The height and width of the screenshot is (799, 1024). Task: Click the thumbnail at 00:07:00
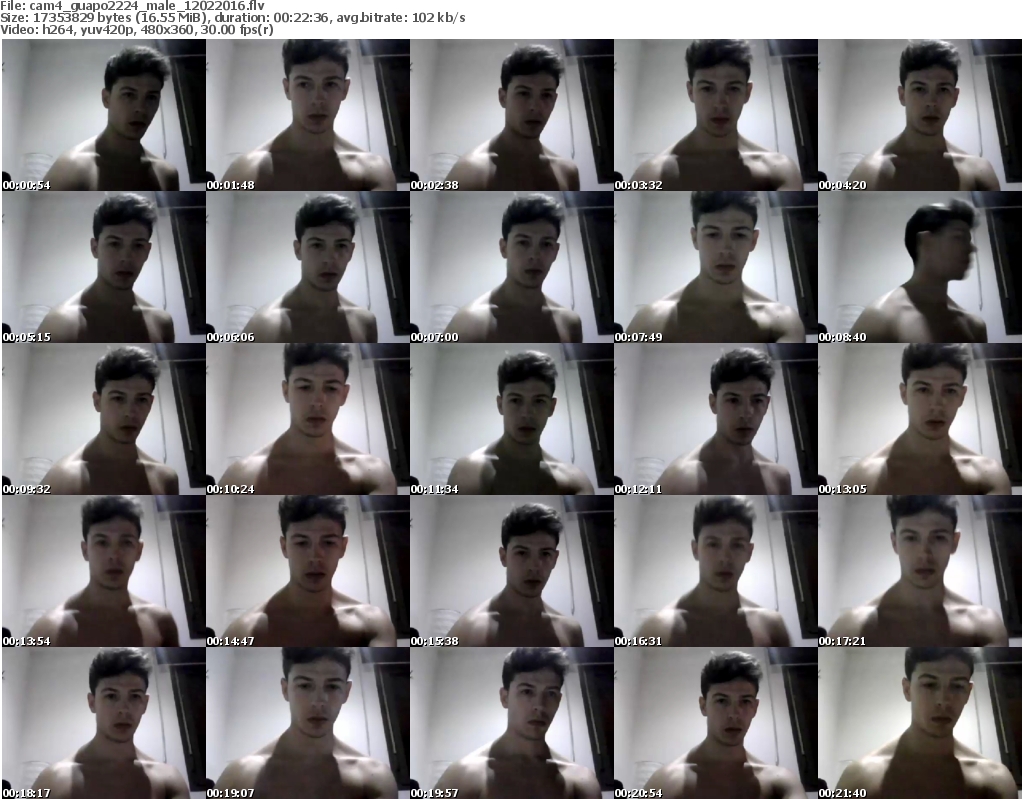511,267
